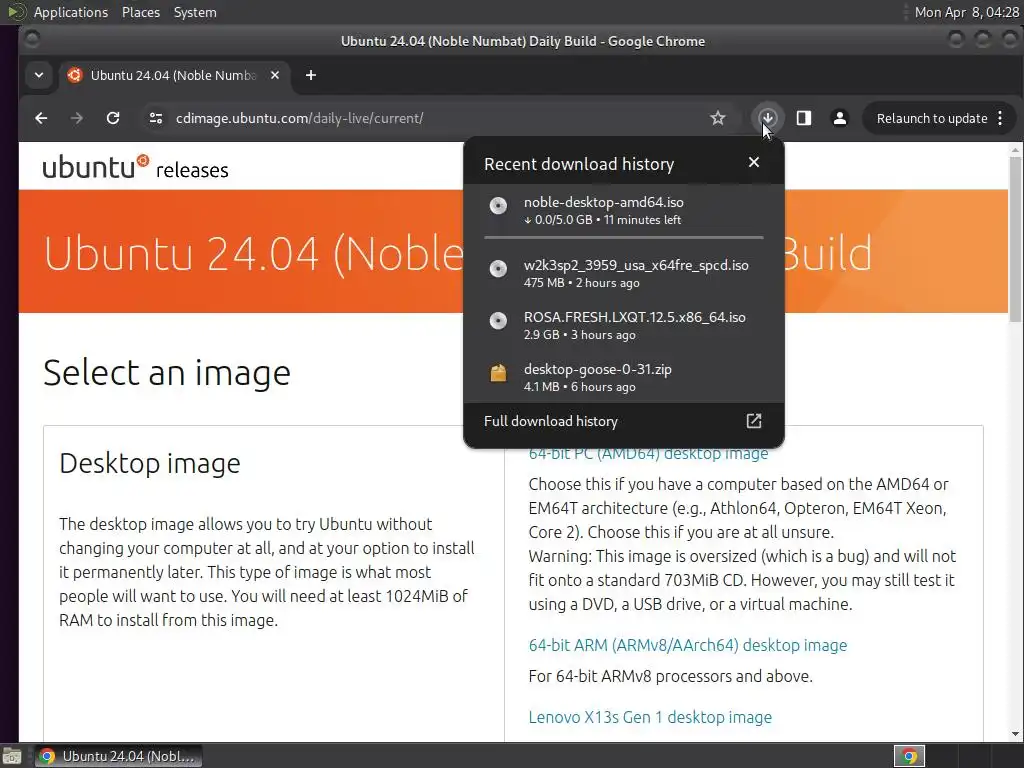Switch to Chrome window in taskbar
Image resolution: width=1024 pixels, height=768 pixels.
118,756
